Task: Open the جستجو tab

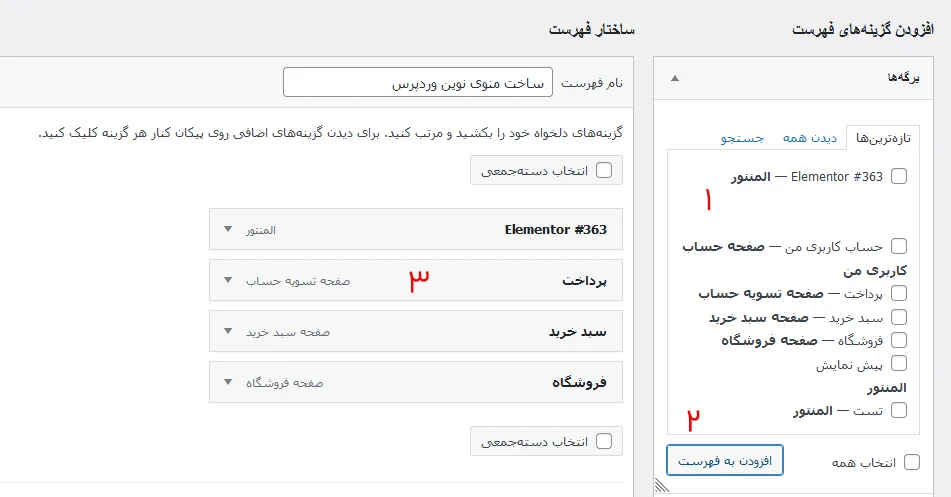Action: click(742, 138)
